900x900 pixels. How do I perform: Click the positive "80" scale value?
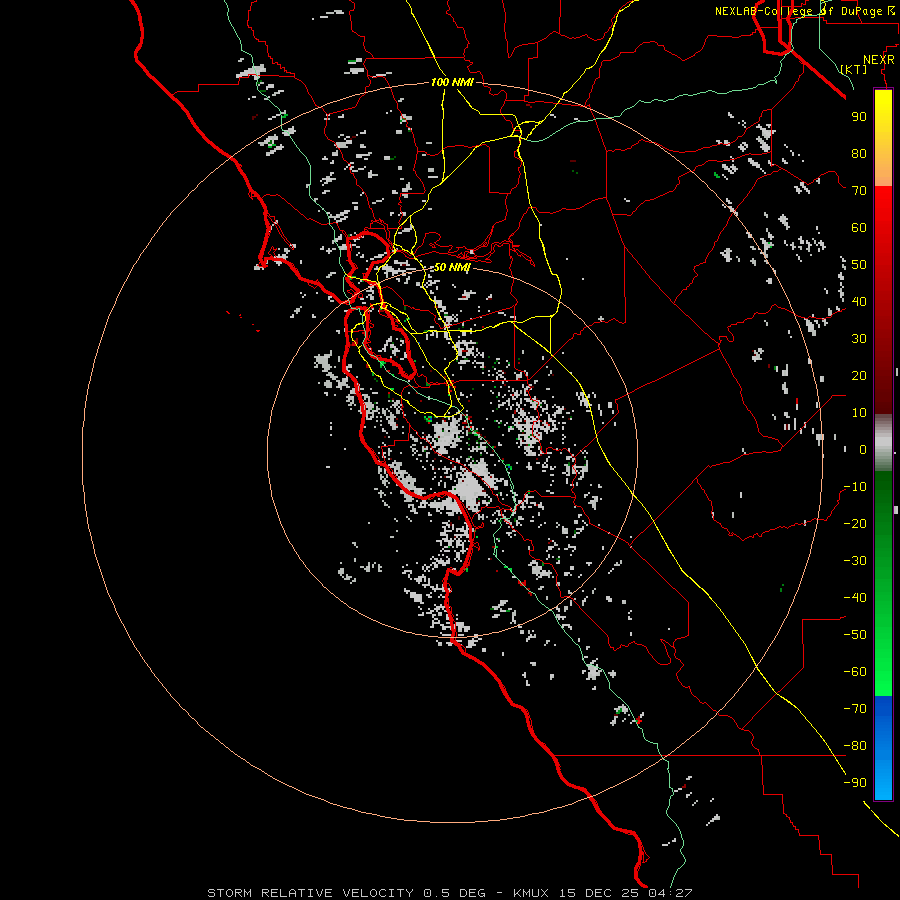[x=859, y=154]
